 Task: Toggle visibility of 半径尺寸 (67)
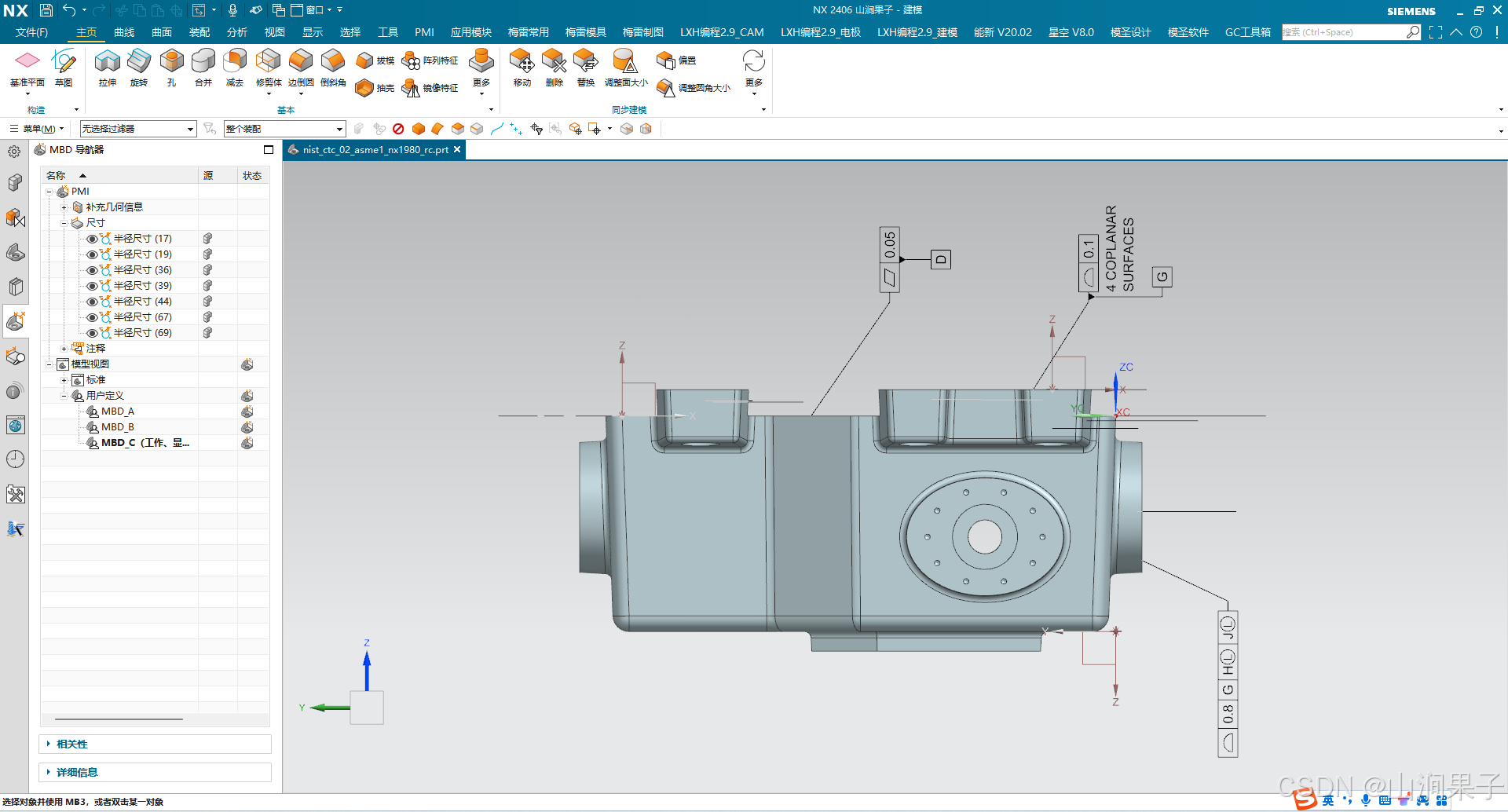92,317
